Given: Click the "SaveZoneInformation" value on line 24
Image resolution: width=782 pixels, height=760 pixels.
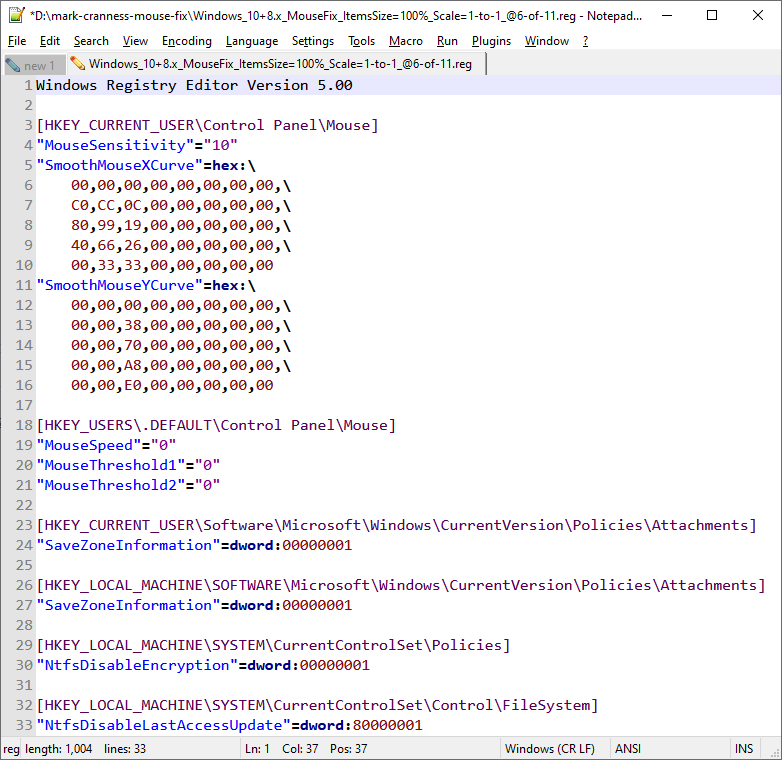Looking at the screenshot, I should point(194,545).
